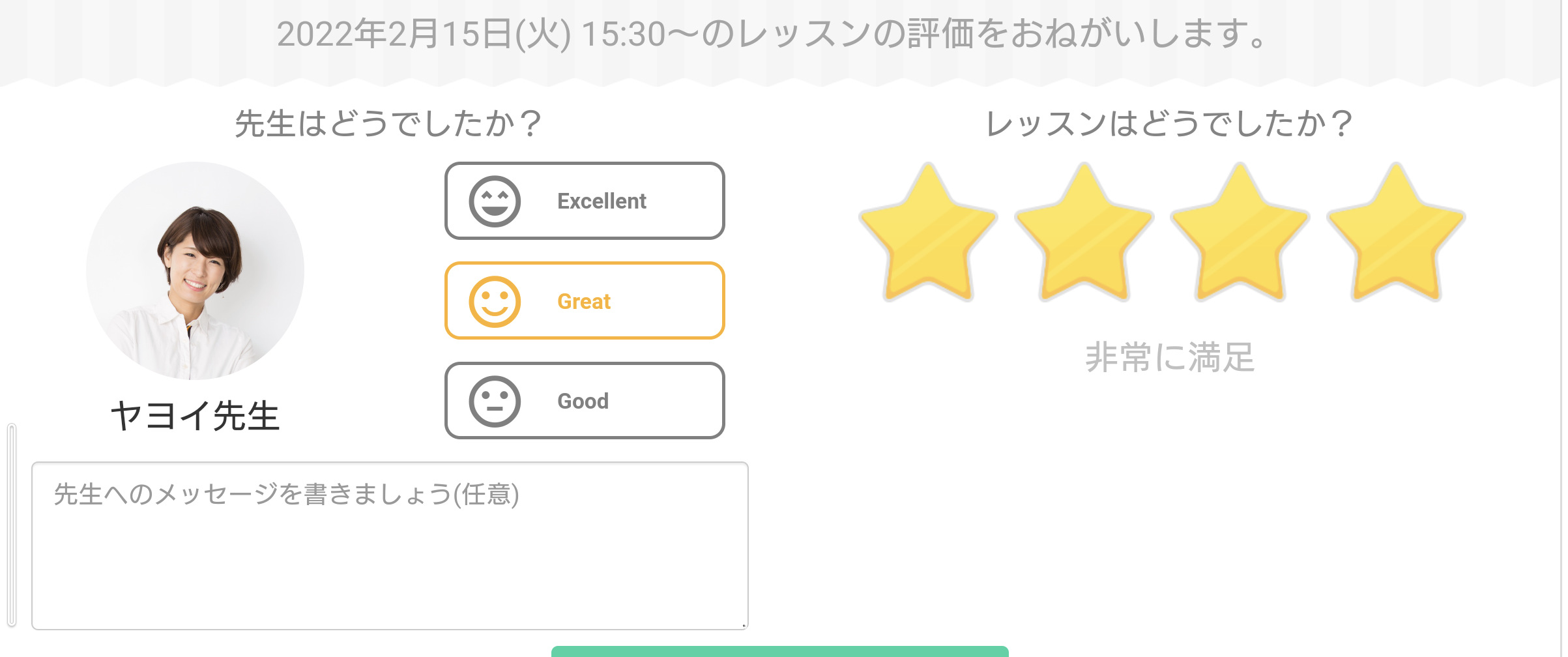Viewport: 1568px width, 657px height.
Task: Click the 先生はどうでしたか？ heading
Action: [388, 124]
